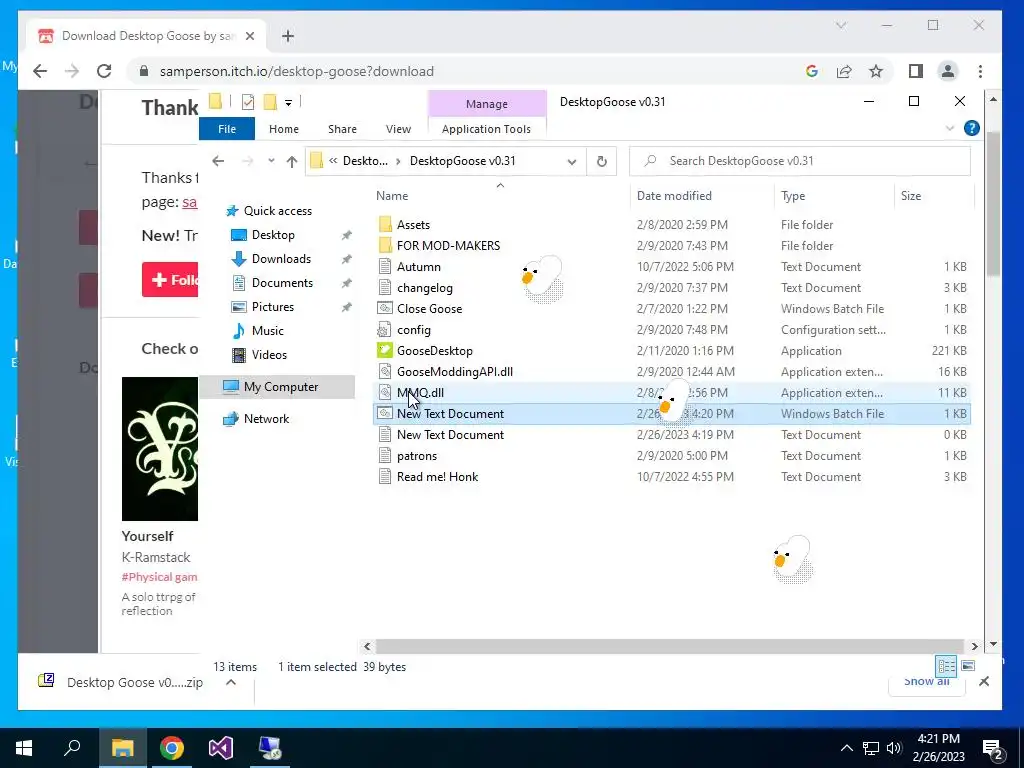Go up one folder level in Explorer
Screen dimensions: 1024x768
(291, 161)
